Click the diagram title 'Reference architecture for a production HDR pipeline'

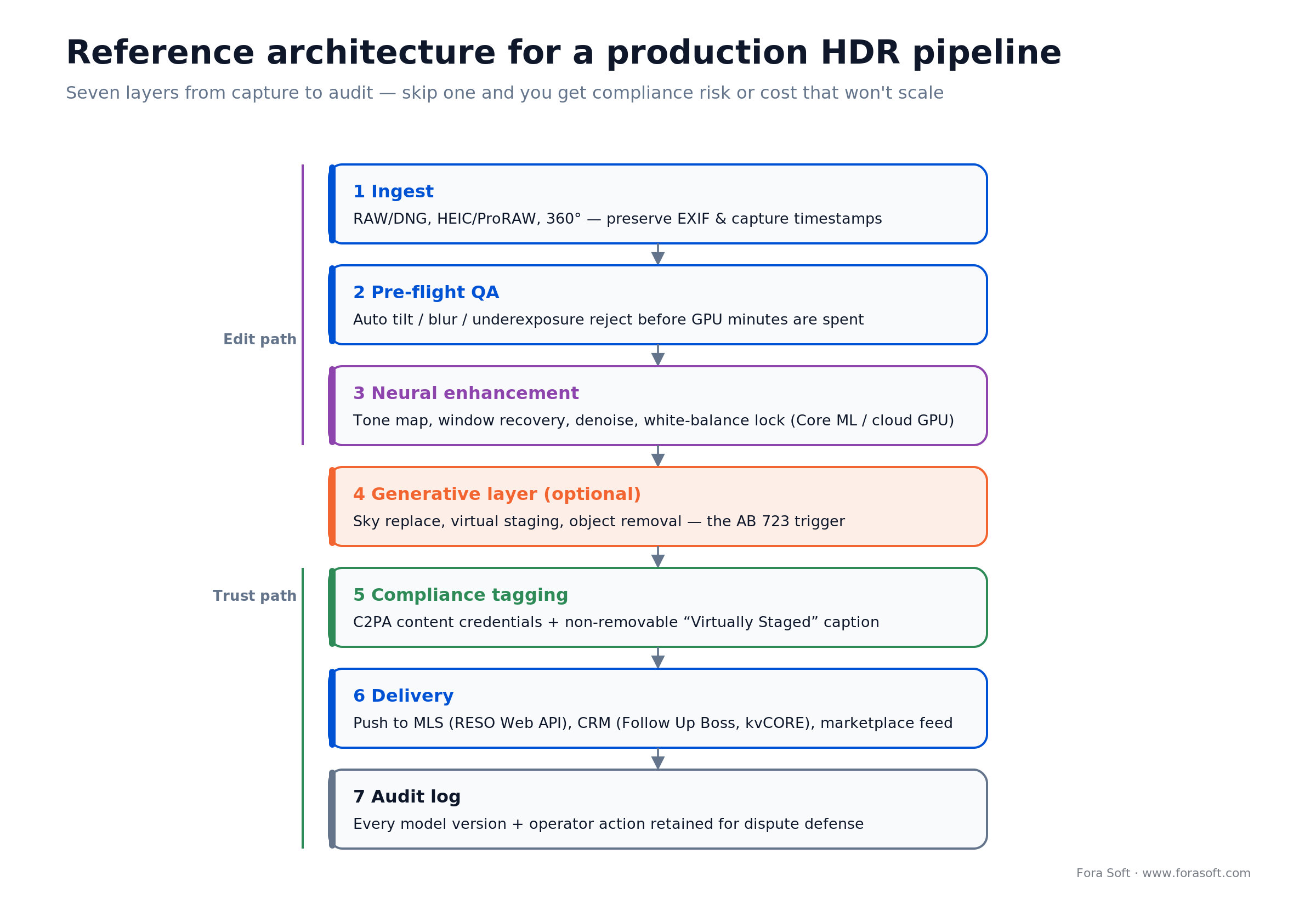point(564,53)
